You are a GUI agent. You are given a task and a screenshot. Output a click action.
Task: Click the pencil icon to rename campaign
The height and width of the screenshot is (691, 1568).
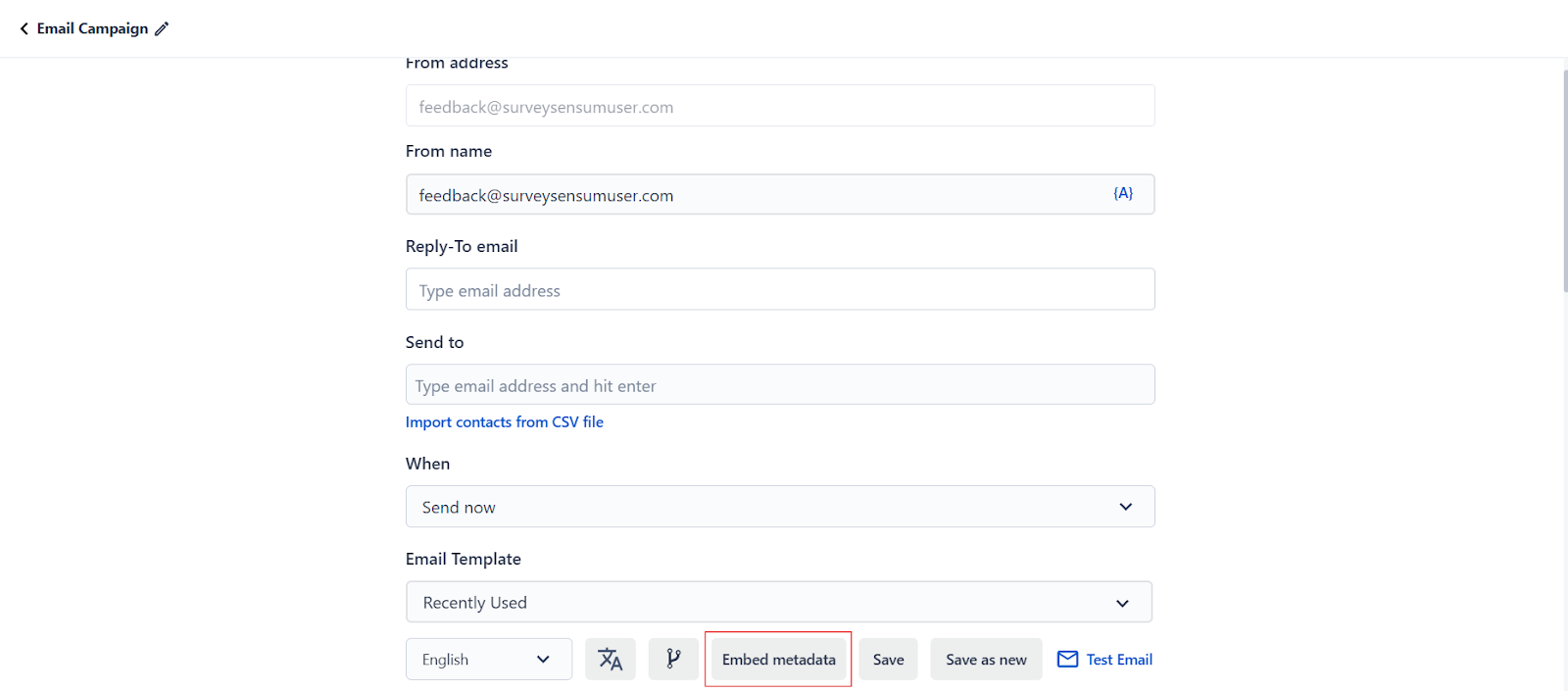coord(162,28)
